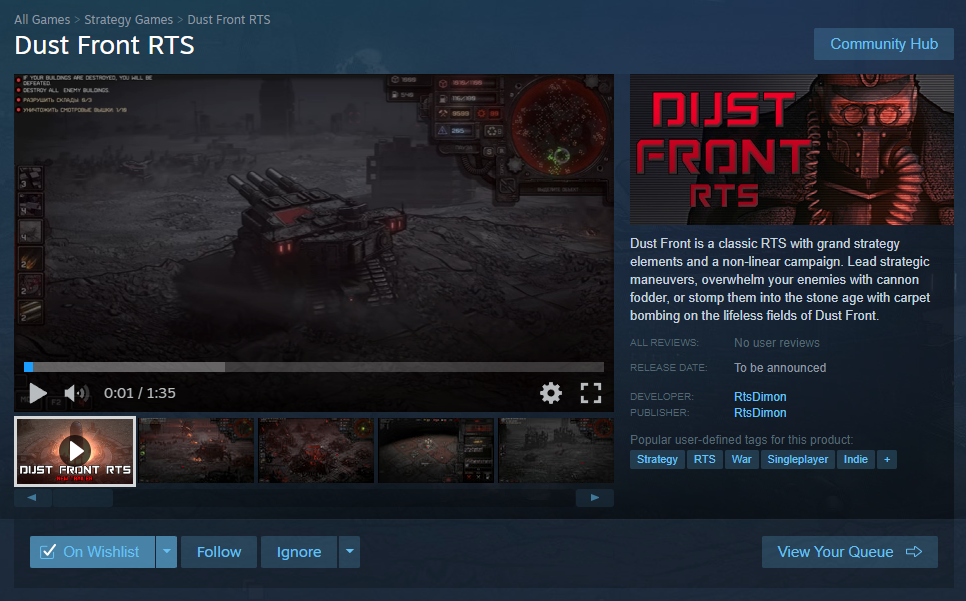Open Dust Front RTS breadcrumb link

coord(229,20)
